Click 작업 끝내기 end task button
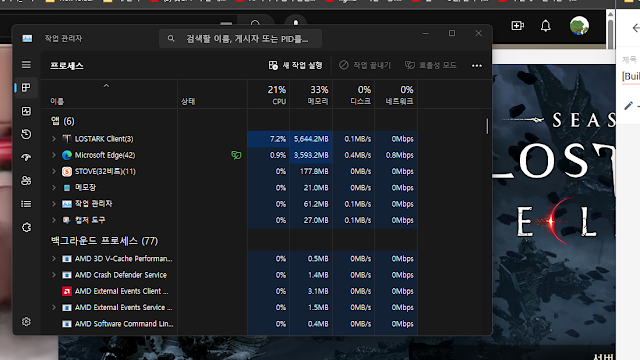 tap(365, 65)
